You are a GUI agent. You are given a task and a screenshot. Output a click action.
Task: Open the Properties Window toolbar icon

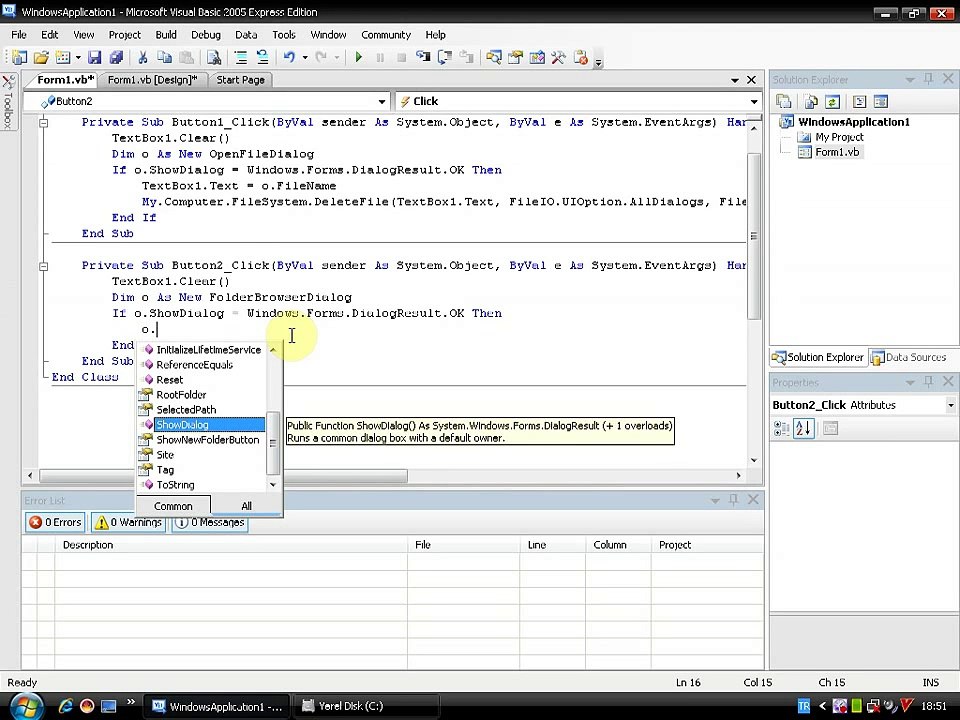515,58
